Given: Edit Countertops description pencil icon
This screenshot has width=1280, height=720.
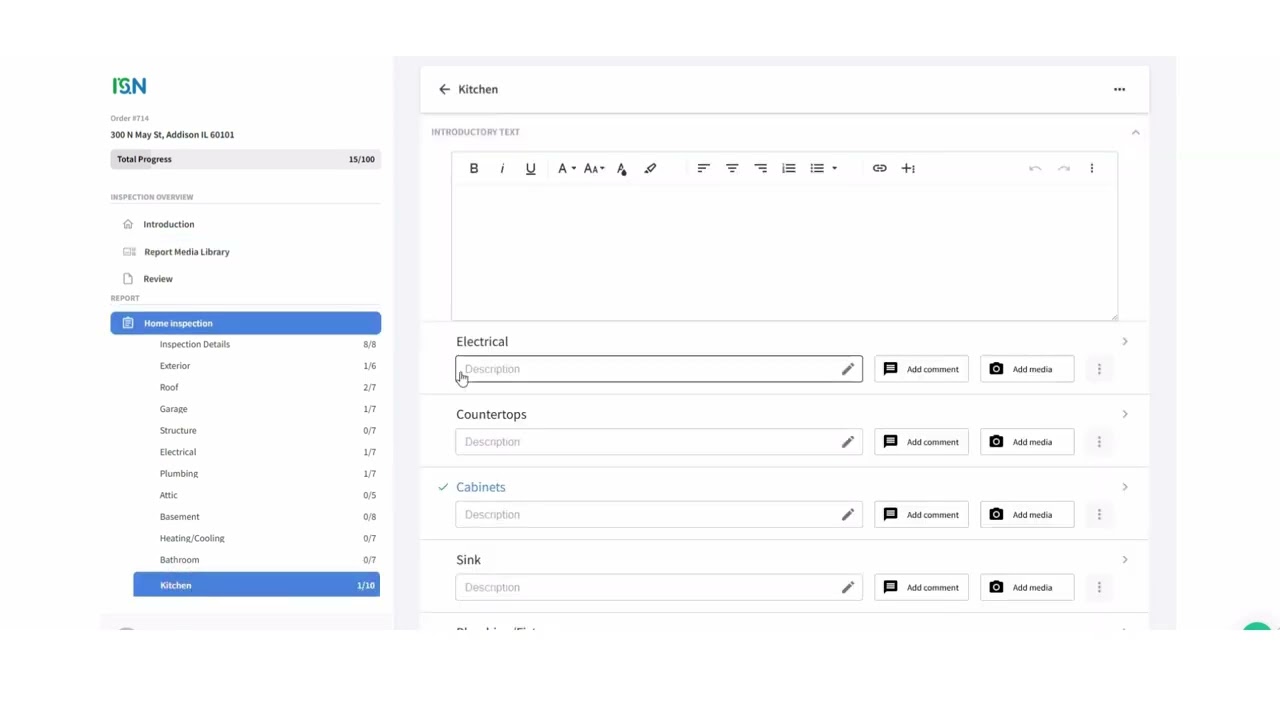Looking at the screenshot, I should 847,442.
